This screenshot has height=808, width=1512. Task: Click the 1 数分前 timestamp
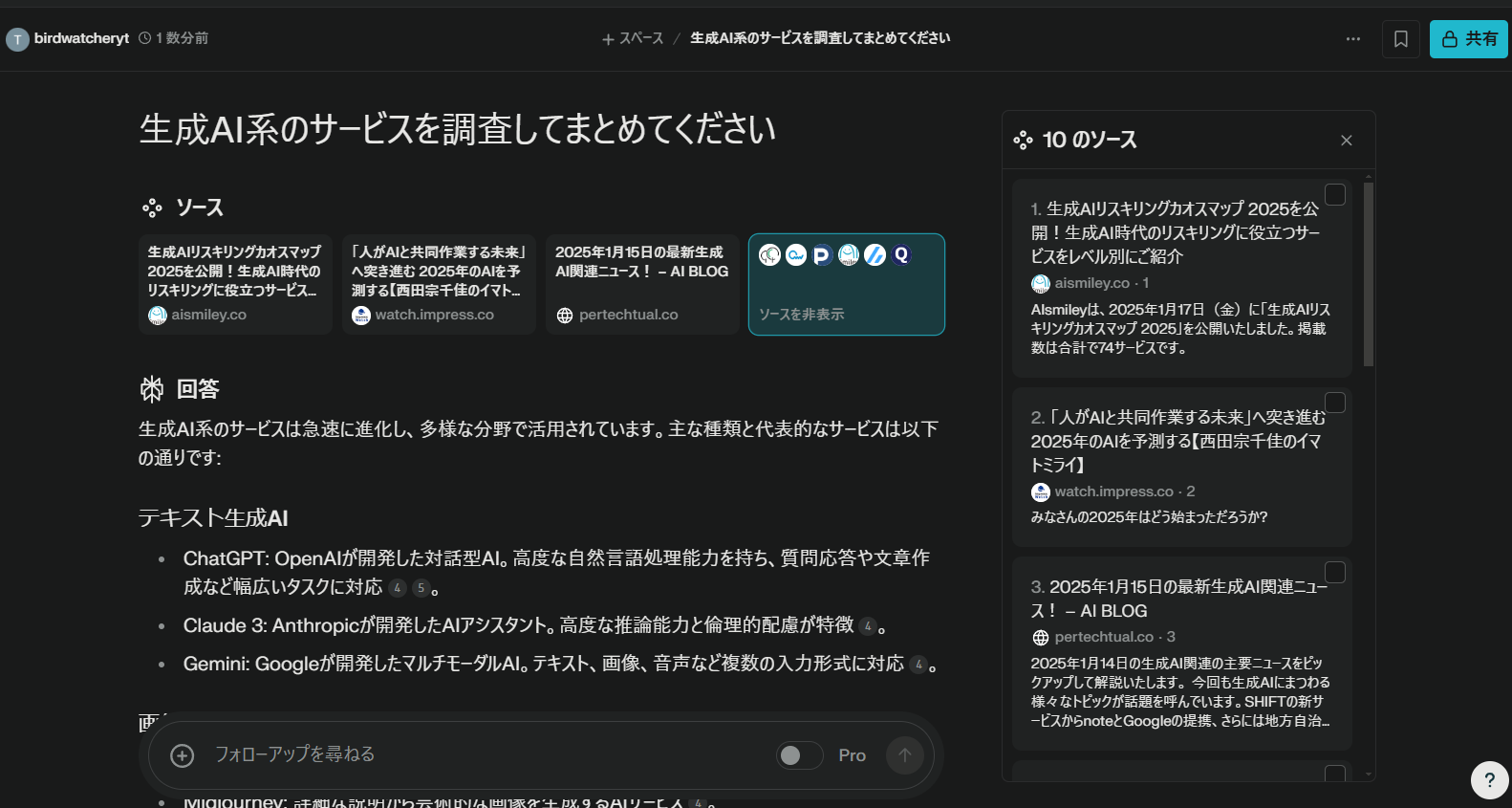(x=182, y=38)
